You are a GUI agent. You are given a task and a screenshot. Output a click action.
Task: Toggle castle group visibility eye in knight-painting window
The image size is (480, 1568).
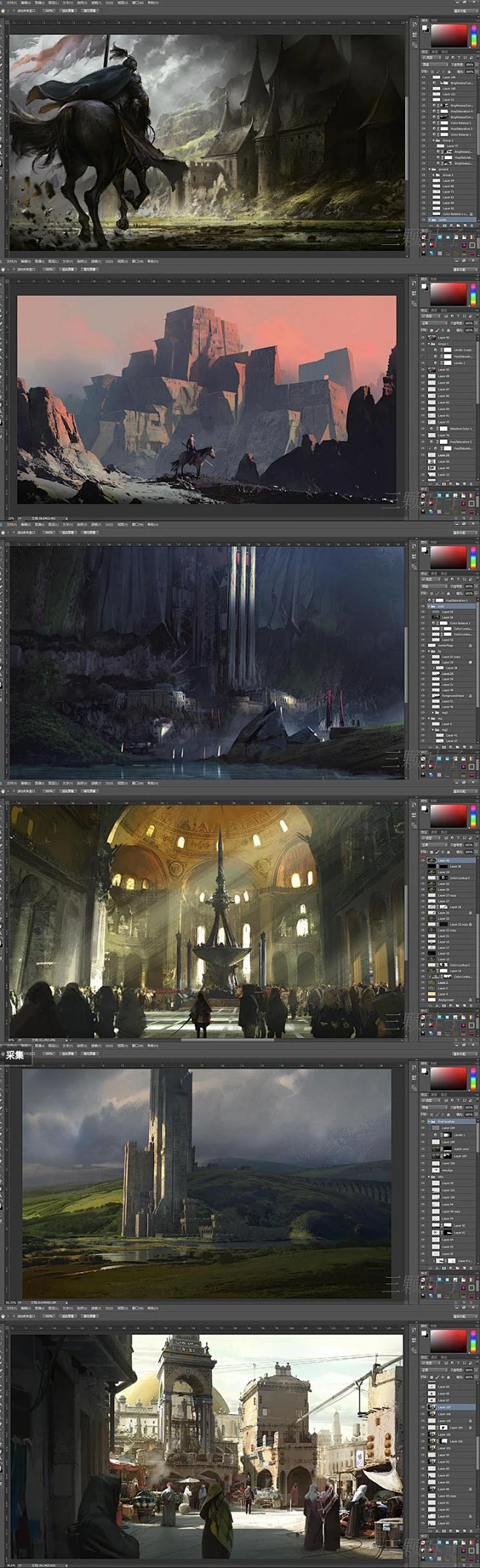[x=423, y=220]
